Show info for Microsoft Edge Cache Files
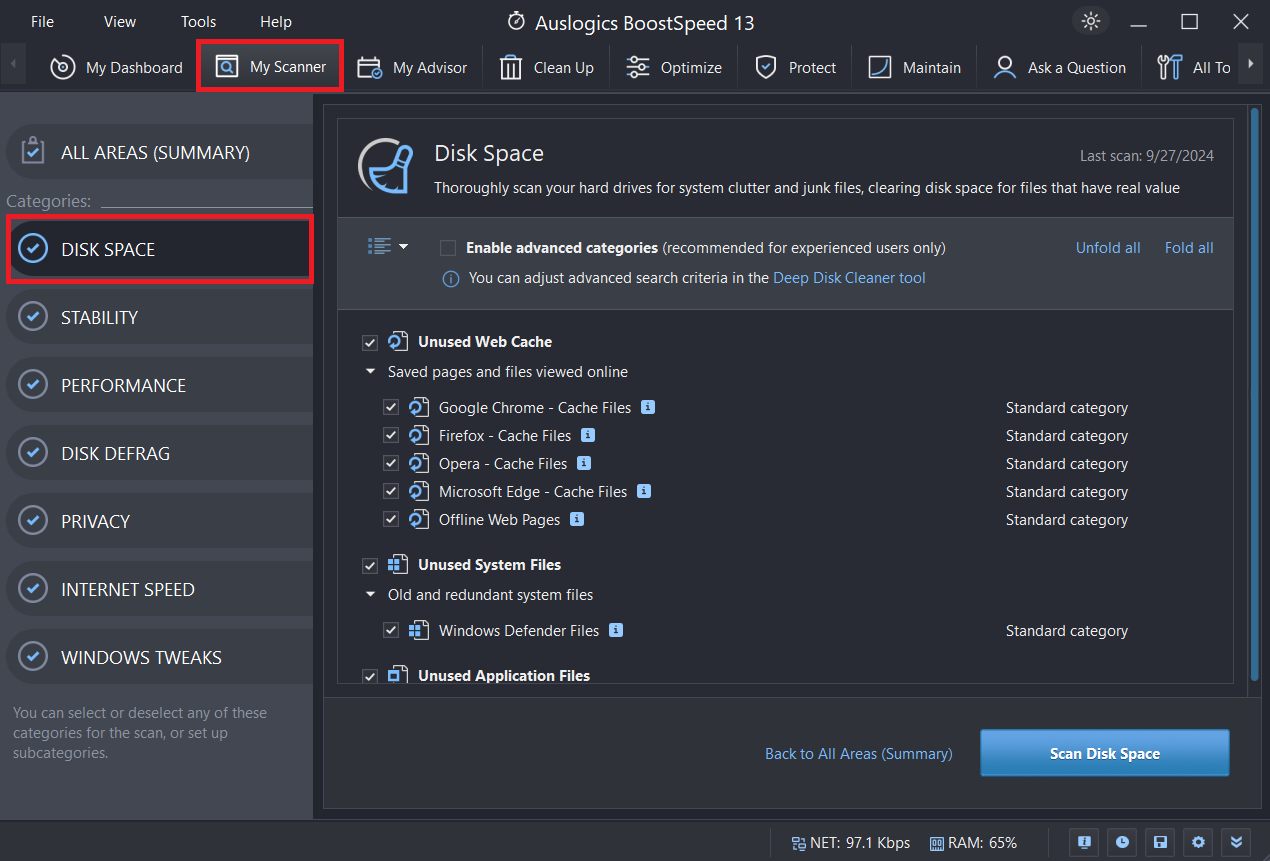The width and height of the screenshot is (1270, 861). coord(644,491)
